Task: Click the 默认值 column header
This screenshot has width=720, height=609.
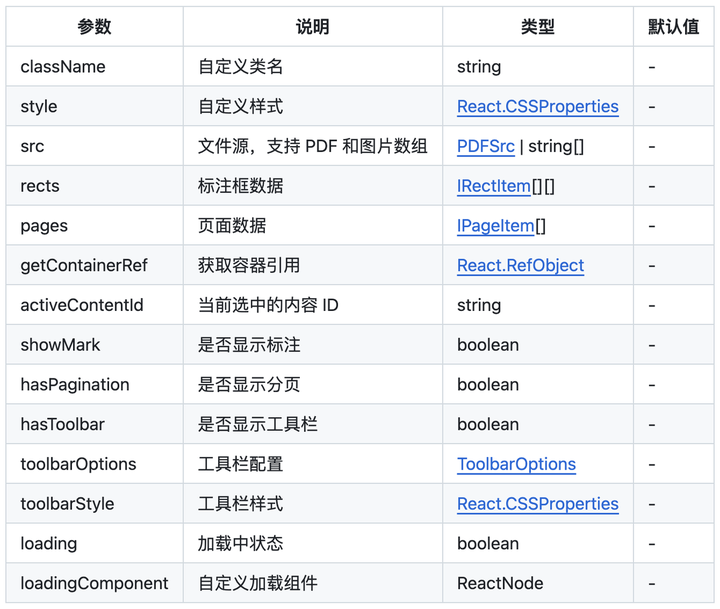Action: (673, 27)
